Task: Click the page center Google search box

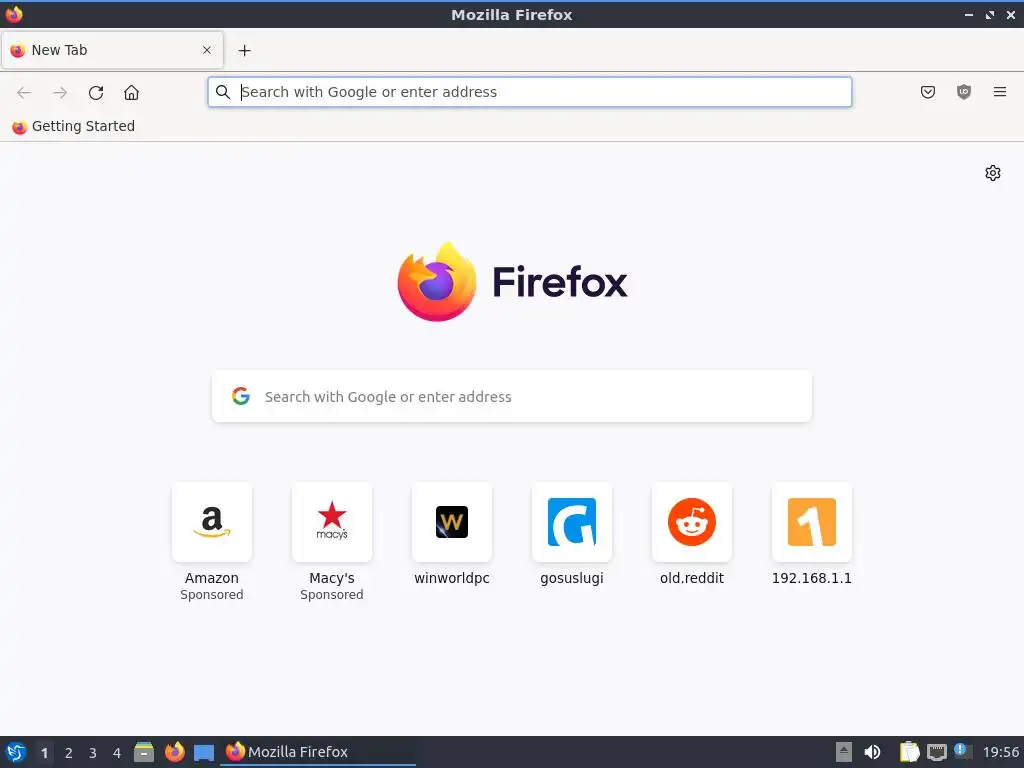Action: click(511, 396)
